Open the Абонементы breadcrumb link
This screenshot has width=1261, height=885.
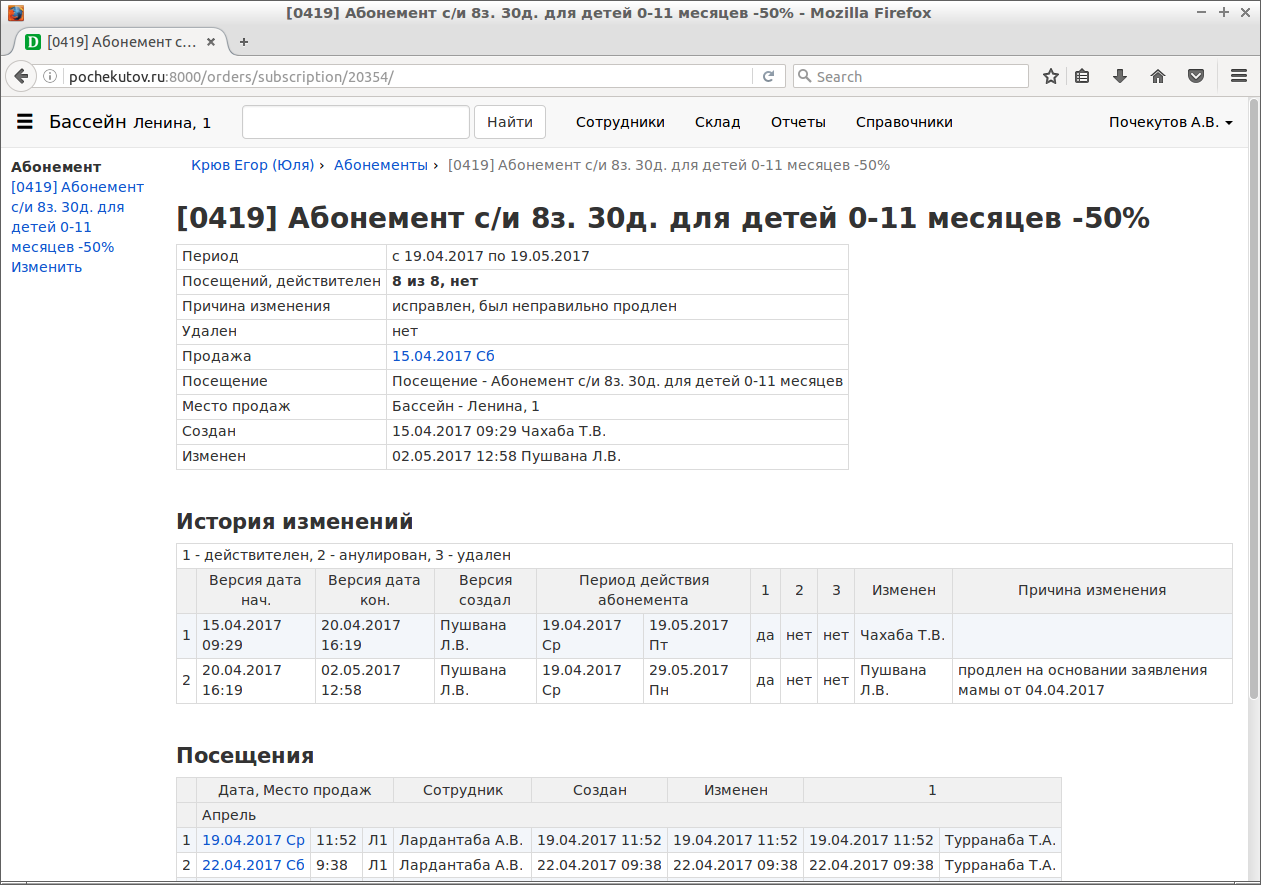click(381, 165)
